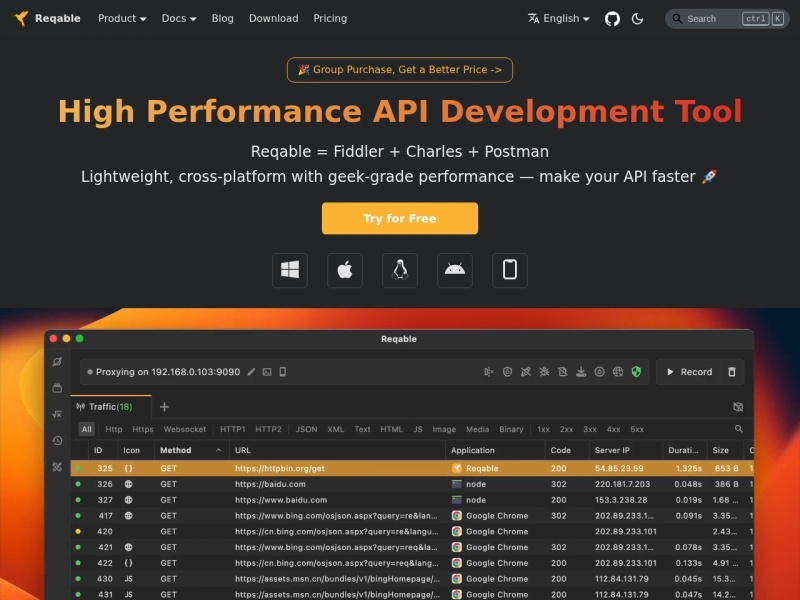This screenshot has height=600, width=800.
Task: Click the Application column header
Action: point(495,450)
